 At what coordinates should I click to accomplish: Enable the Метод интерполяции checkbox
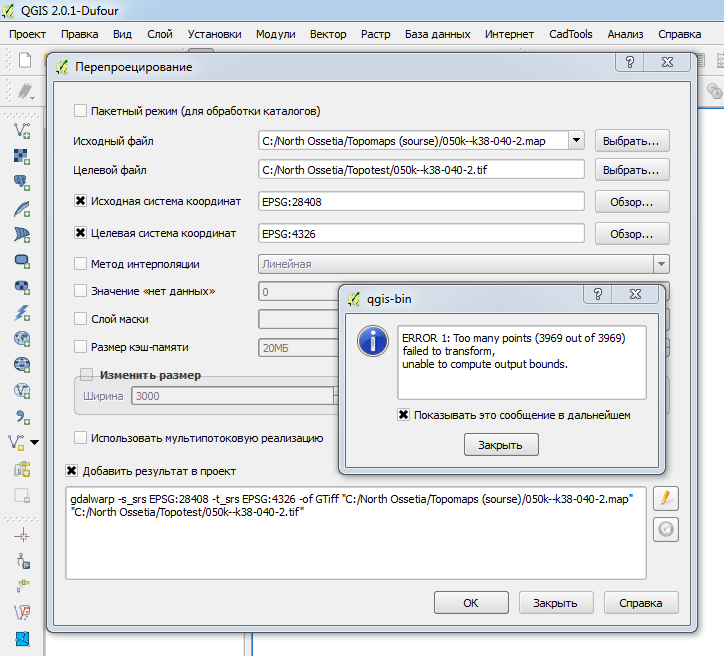tap(80, 264)
